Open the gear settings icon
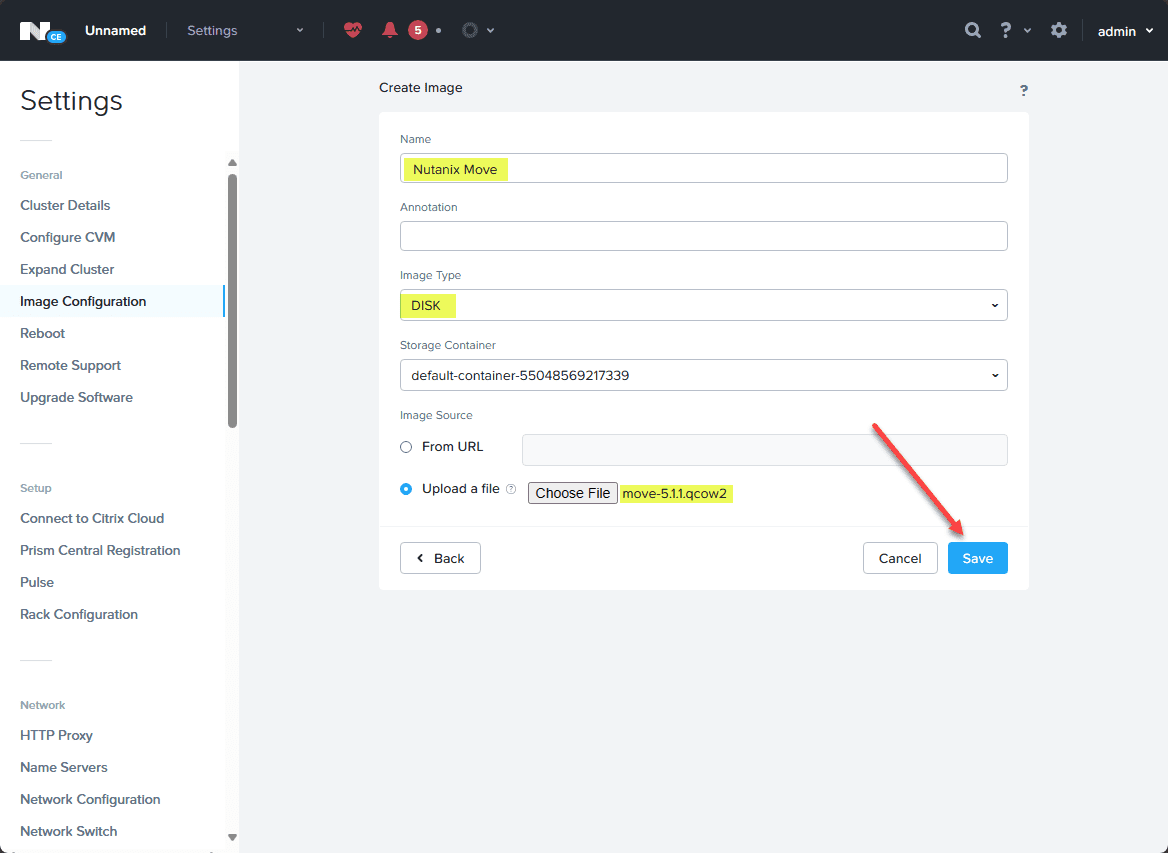Viewport: 1168px width, 853px height. tap(1058, 31)
